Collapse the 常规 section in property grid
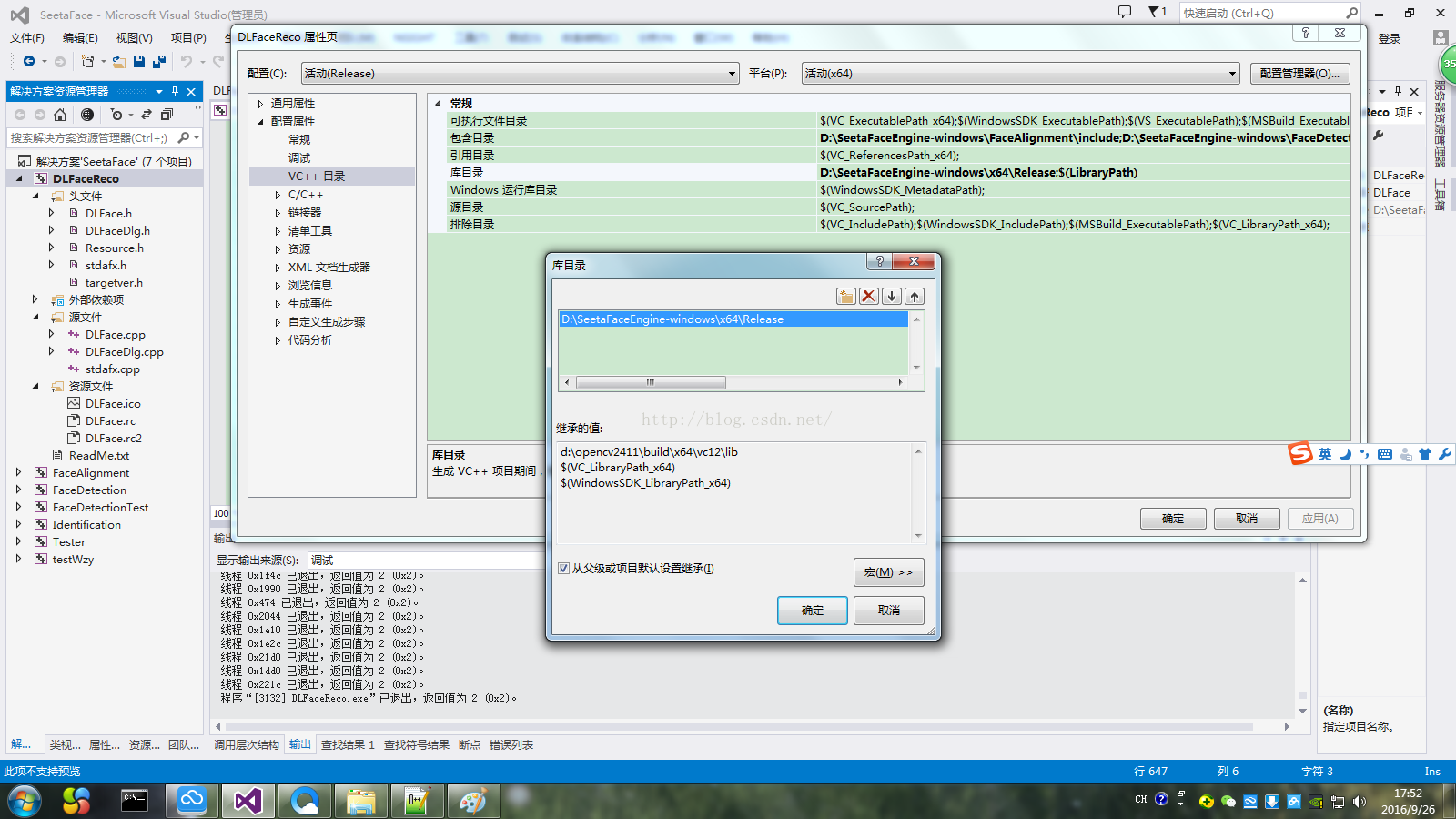Image resolution: width=1456 pixels, height=819 pixels. click(438, 104)
